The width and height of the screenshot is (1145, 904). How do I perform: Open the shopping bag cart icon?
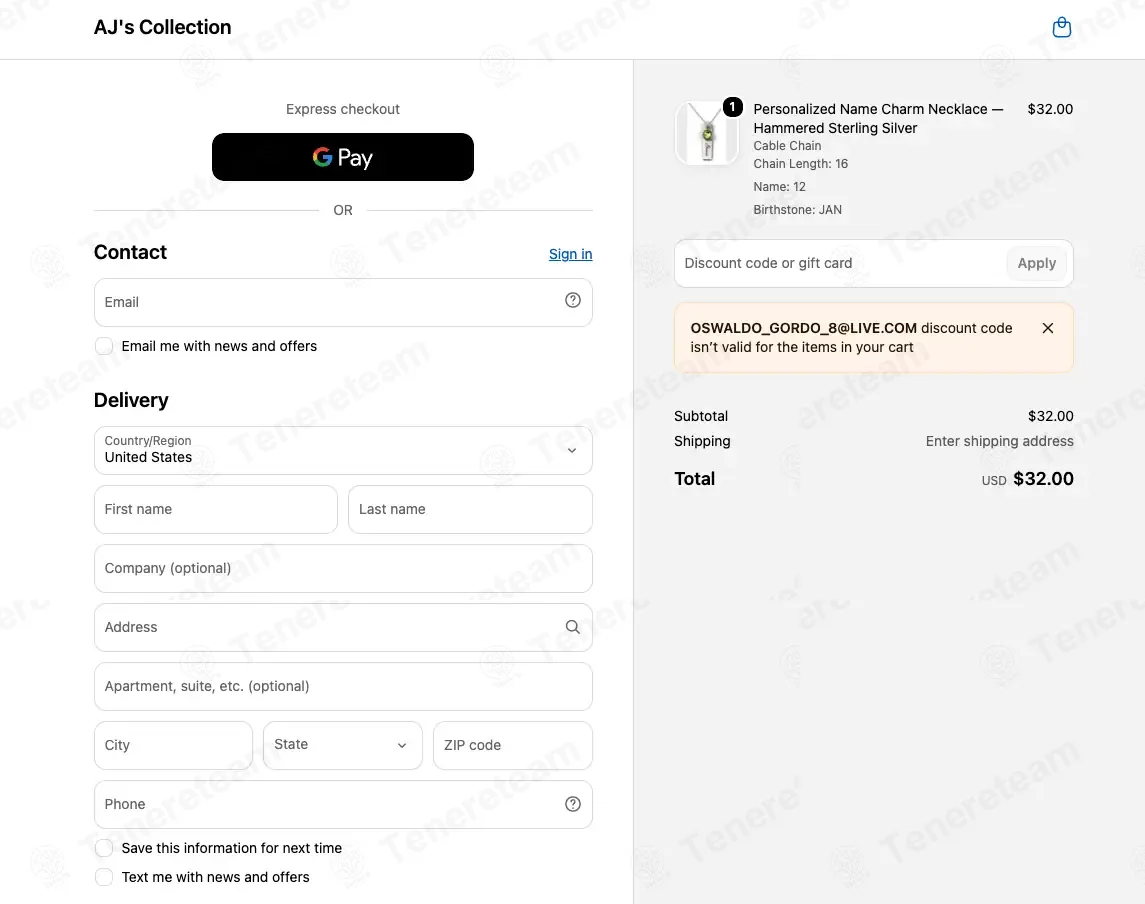(x=1061, y=28)
